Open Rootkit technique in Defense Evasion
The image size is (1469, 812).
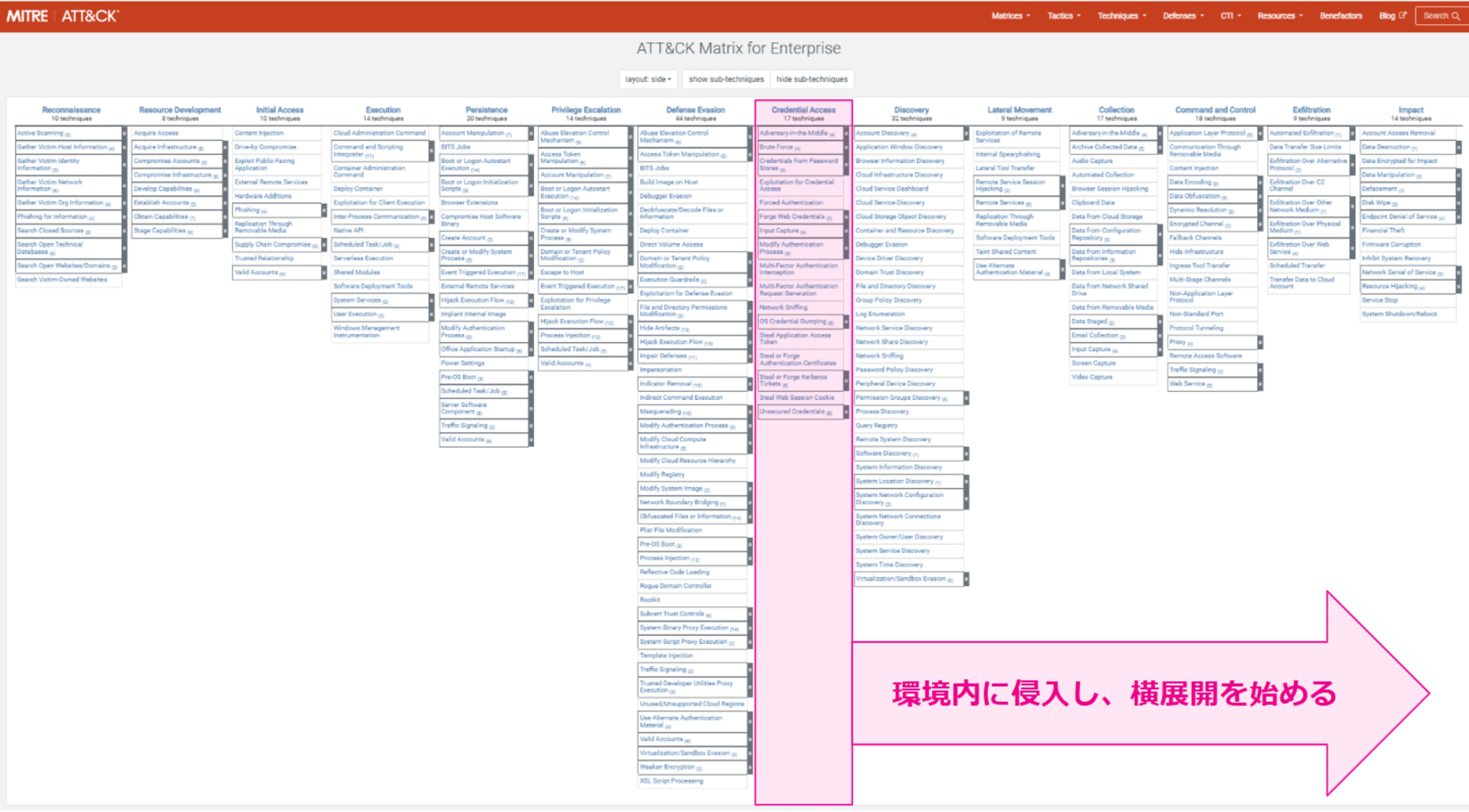pyautogui.click(x=650, y=600)
